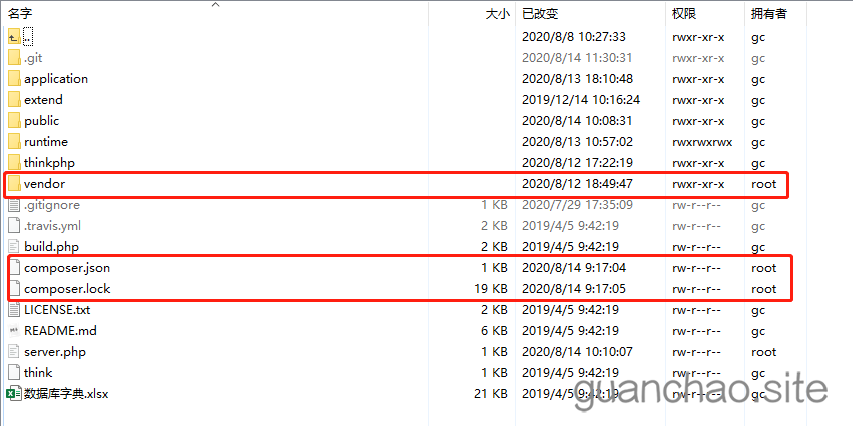Image resolution: width=853 pixels, height=426 pixels.
Task: Click the server.php row's root owner
Action: coord(764,352)
